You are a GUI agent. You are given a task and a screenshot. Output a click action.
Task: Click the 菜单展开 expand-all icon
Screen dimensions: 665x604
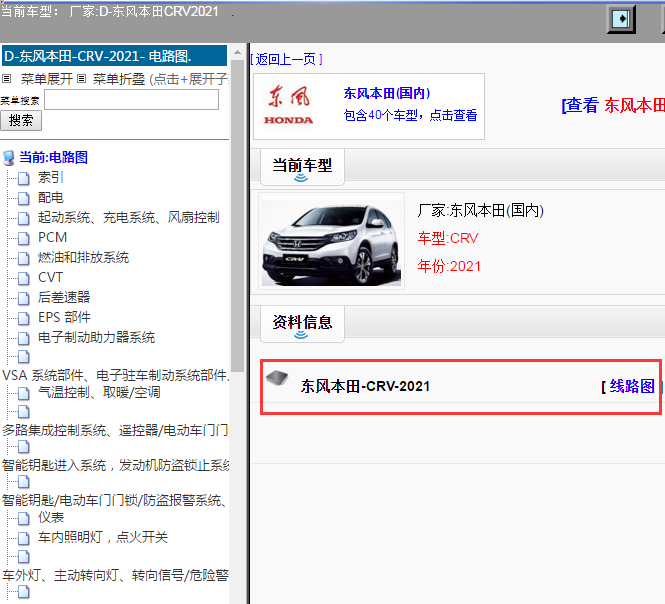click(6, 78)
